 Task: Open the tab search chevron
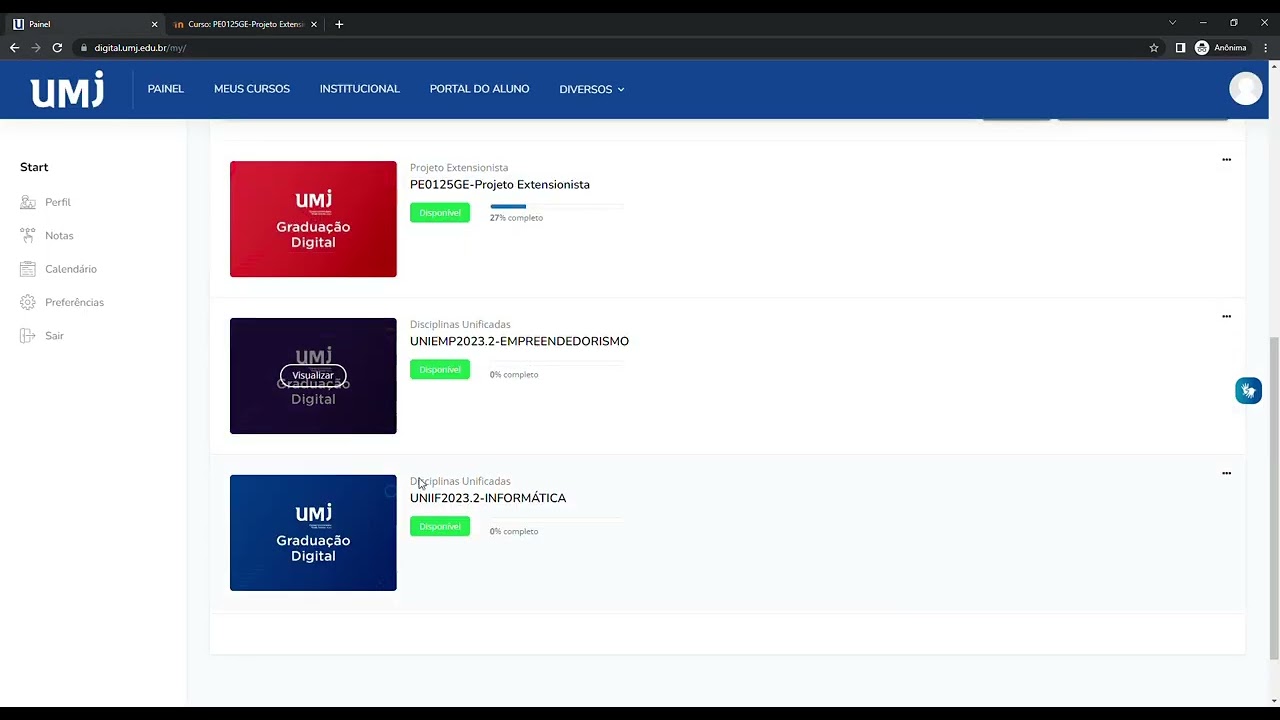click(1172, 23)
